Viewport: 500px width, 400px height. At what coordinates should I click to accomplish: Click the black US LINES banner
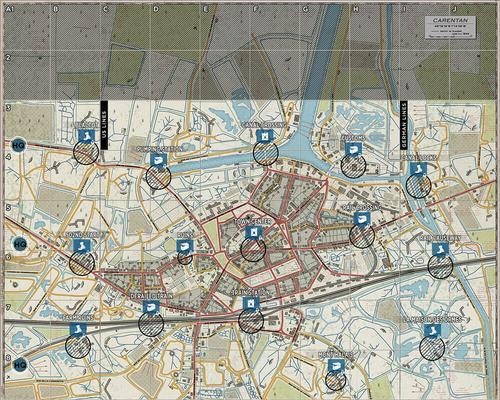coord(104,125)
